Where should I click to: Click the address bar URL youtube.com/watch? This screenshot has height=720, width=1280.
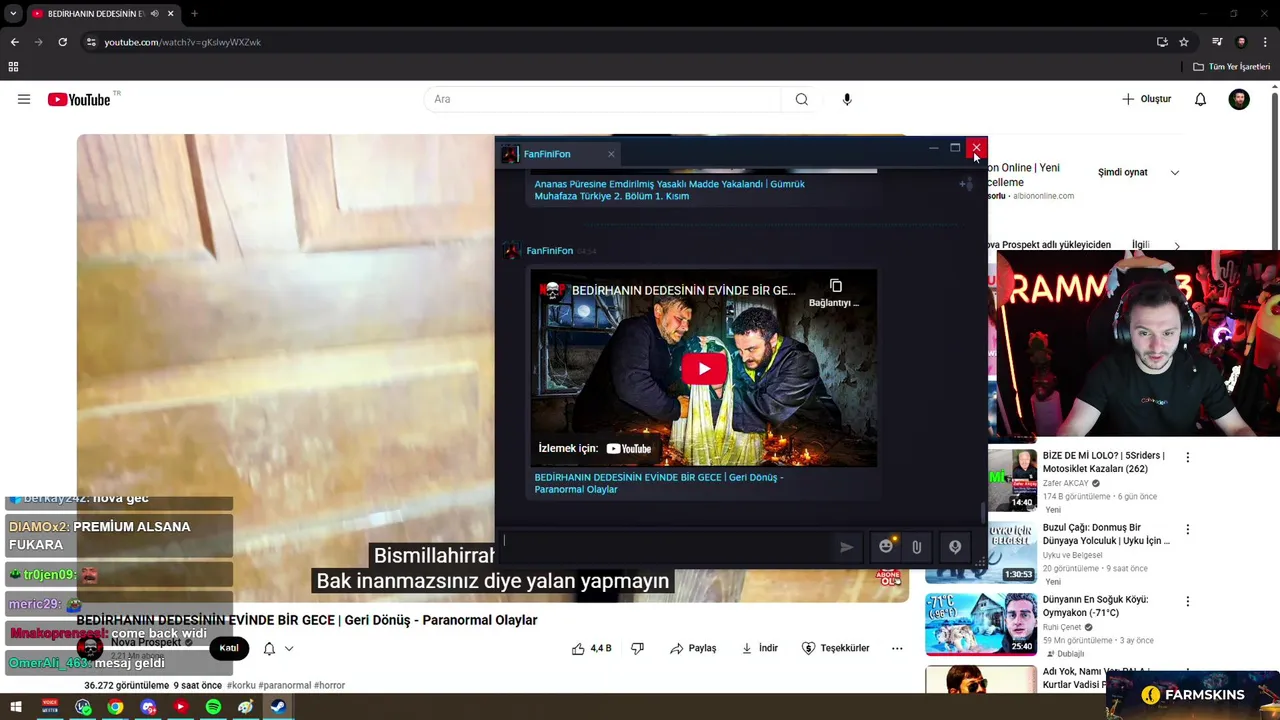(x=182, y=42)
